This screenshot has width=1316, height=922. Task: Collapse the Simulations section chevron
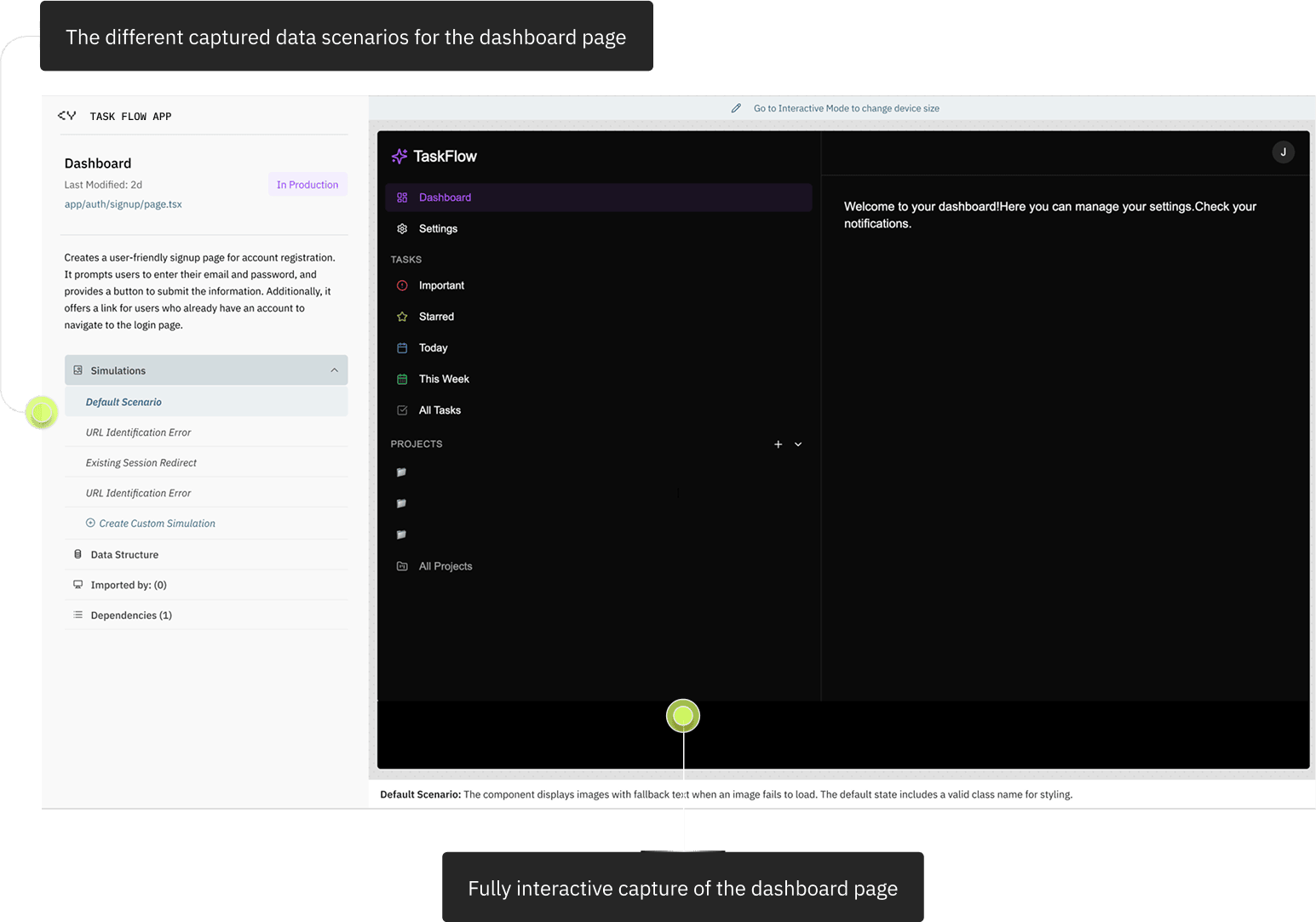334,370
